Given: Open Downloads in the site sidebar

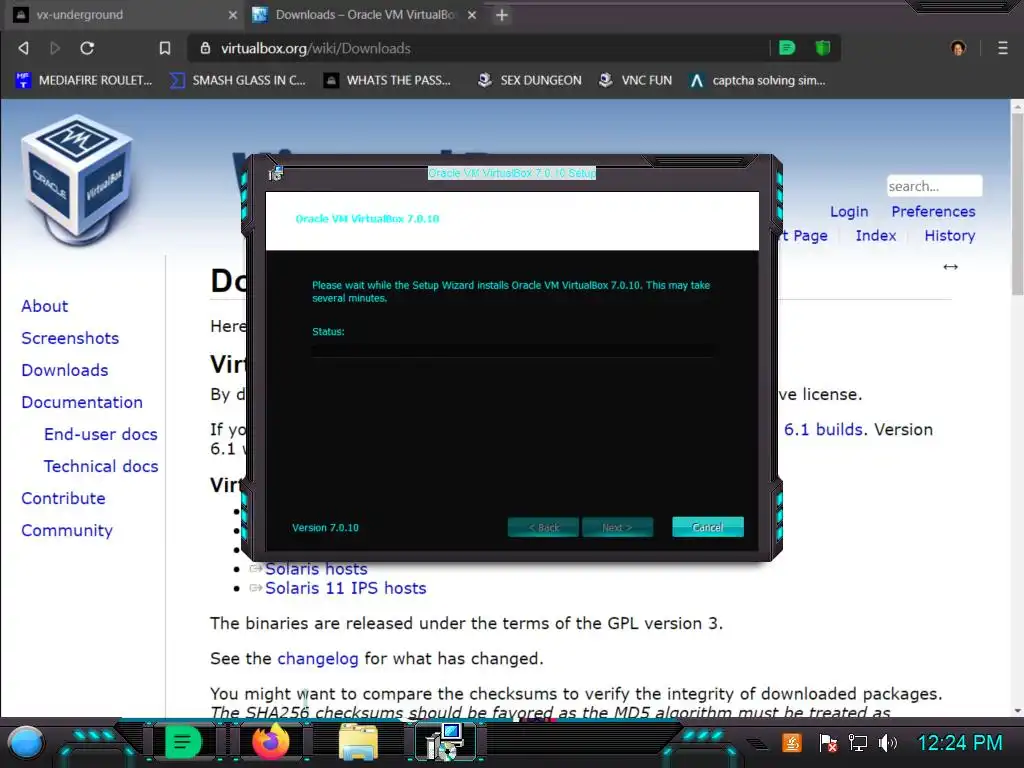Looking at the screenshot, I should (x=65, y=370).
